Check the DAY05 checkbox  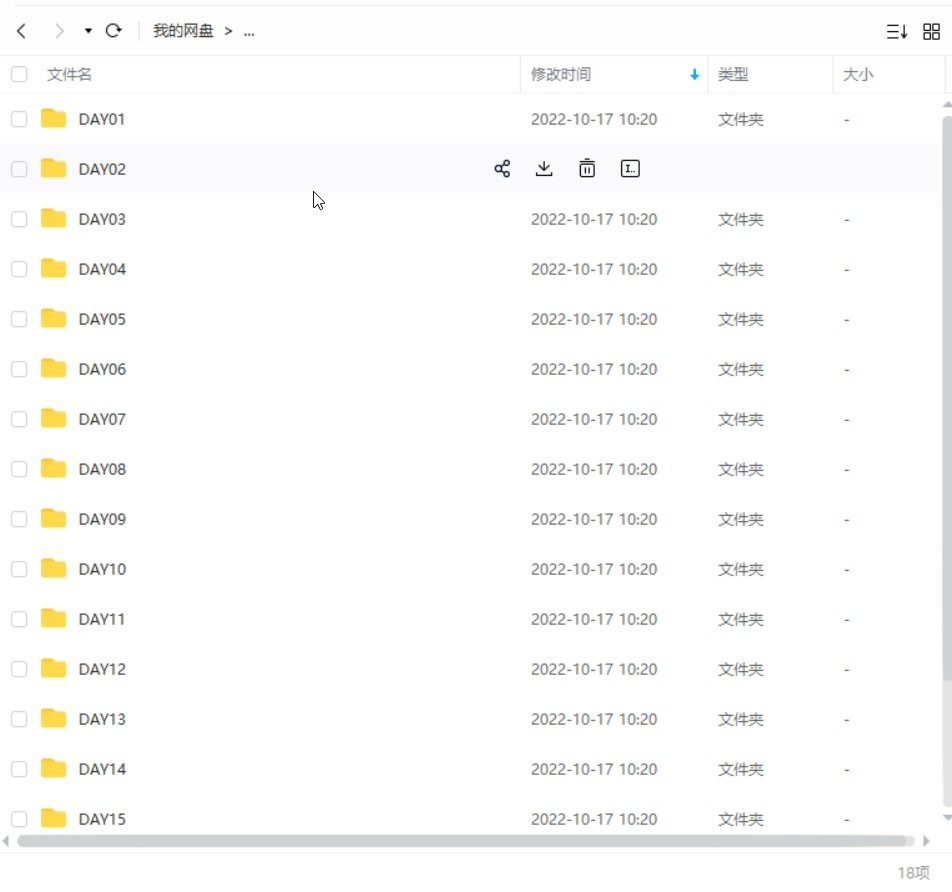pyautogui.click(x=19, y=319)
